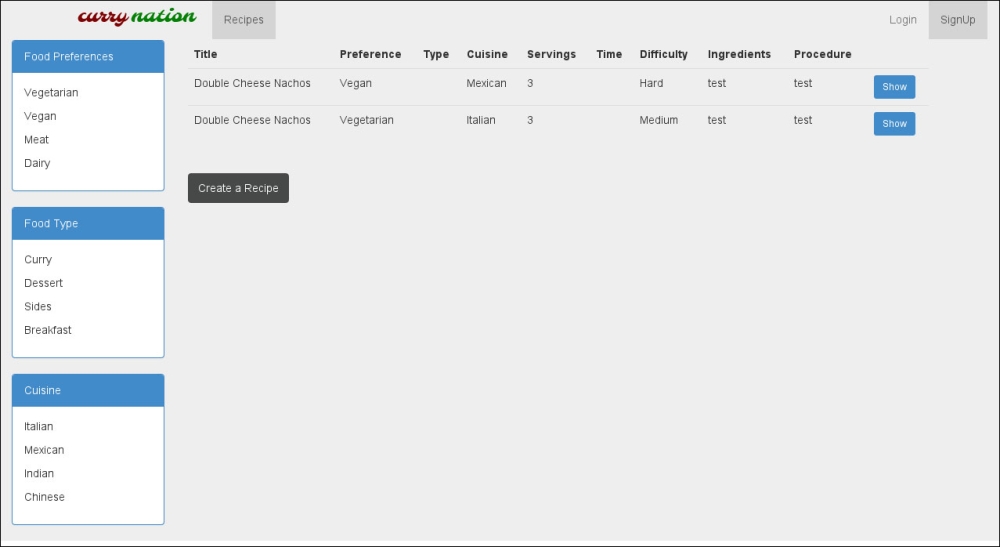Show the Mexican Double Cheese Nachos recipe

pos(894,87)
